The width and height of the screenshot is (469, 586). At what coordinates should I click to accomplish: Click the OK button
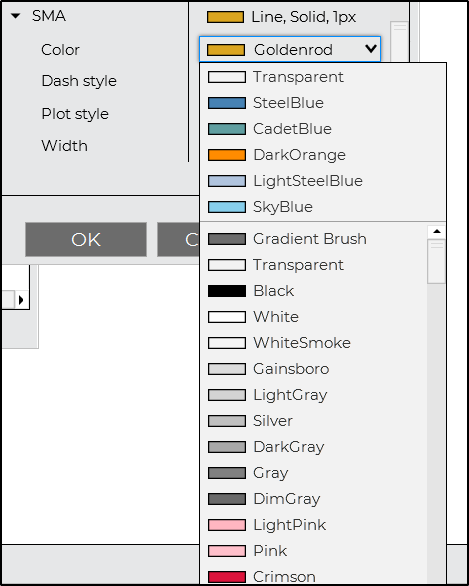[86, 240]
